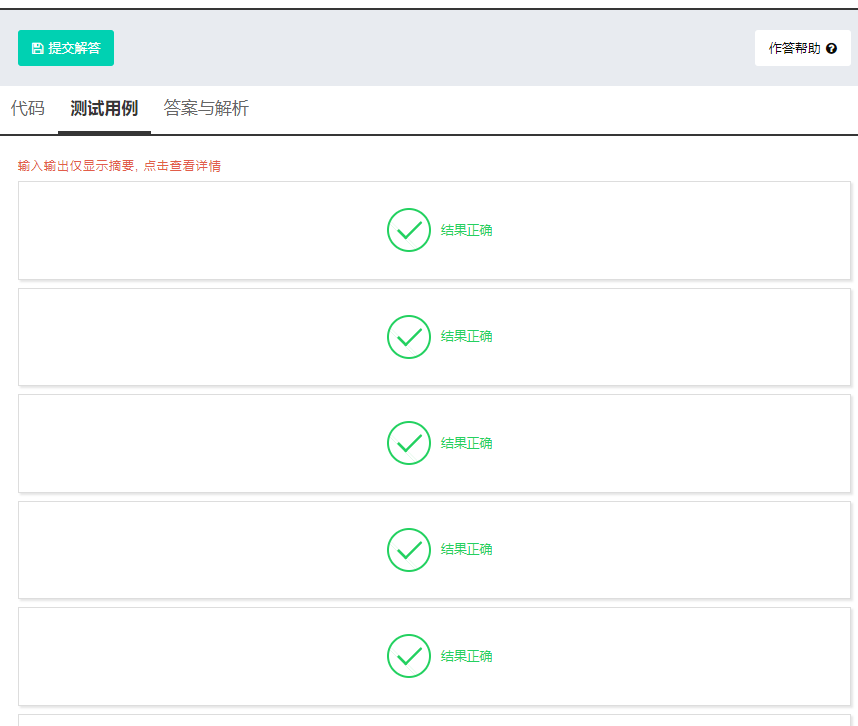Open the 答案与解析 tab
The image size is (858, 726).
[206, 109]
